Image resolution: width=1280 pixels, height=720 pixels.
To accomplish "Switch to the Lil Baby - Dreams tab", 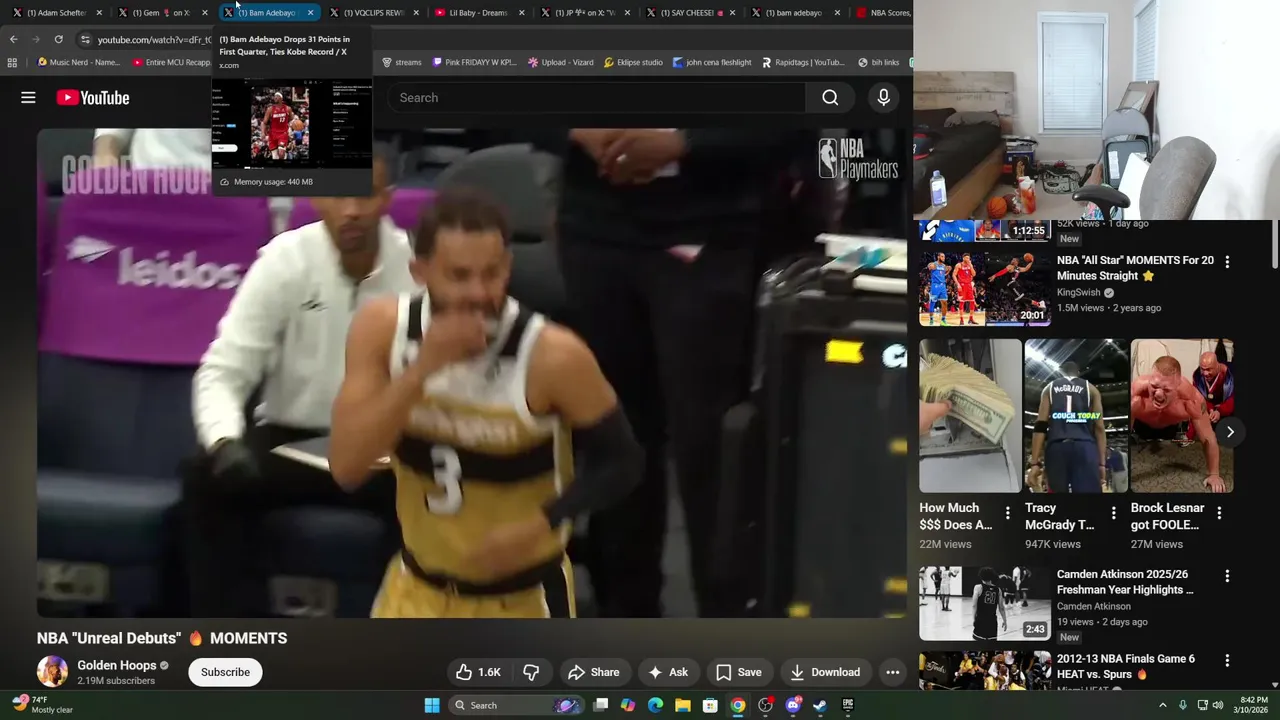I will [478, 12].
